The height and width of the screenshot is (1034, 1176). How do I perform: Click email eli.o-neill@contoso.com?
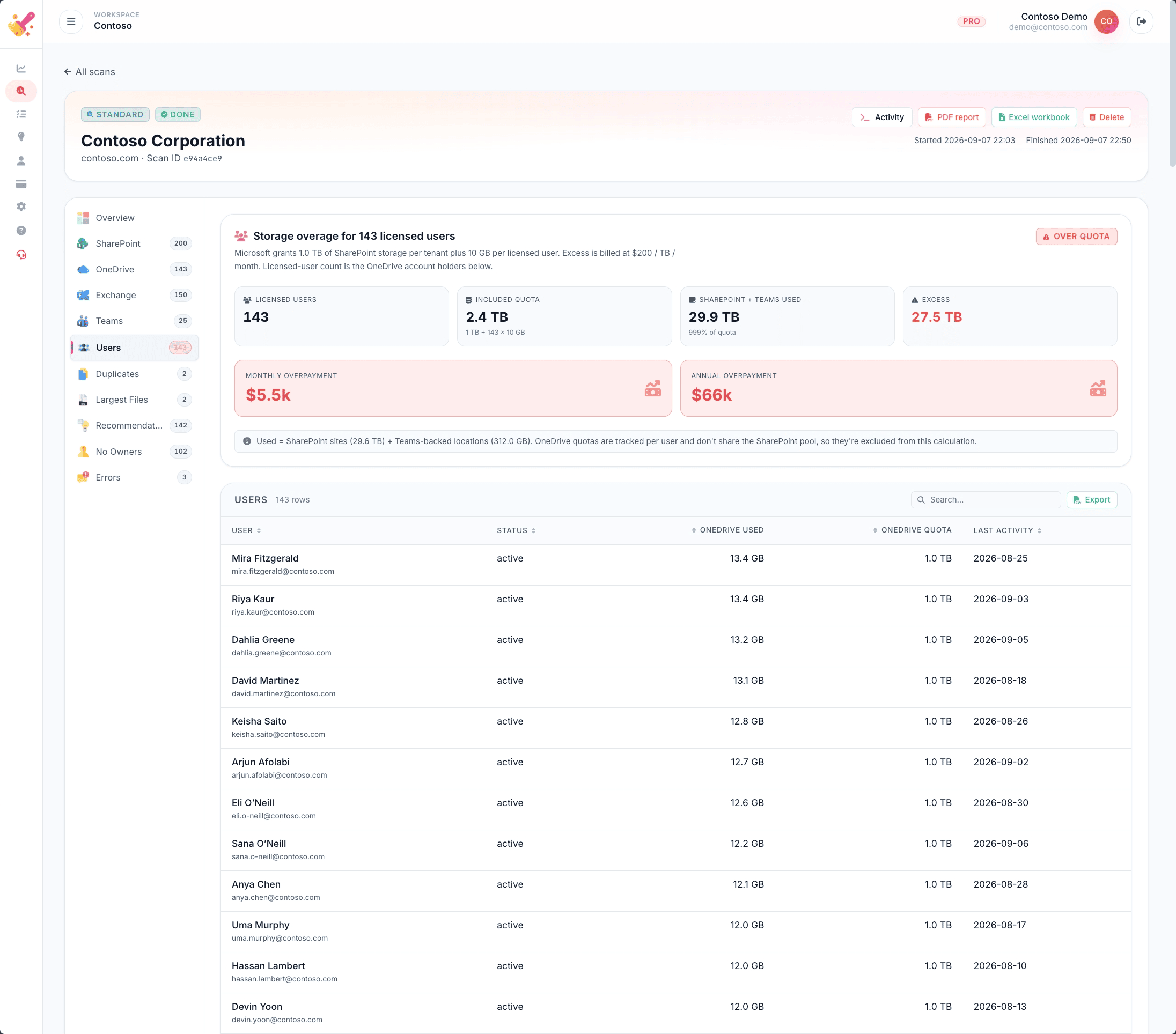(274, 816)
